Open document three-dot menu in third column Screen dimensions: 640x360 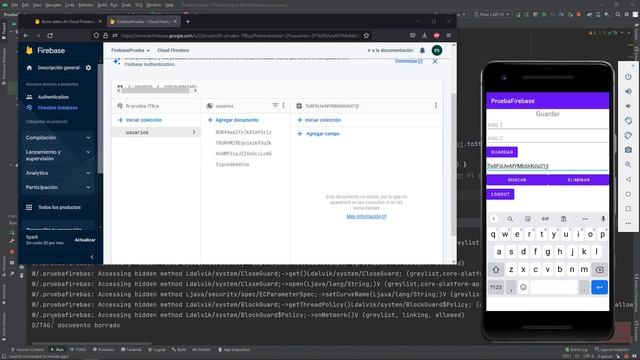click(436, 106)
